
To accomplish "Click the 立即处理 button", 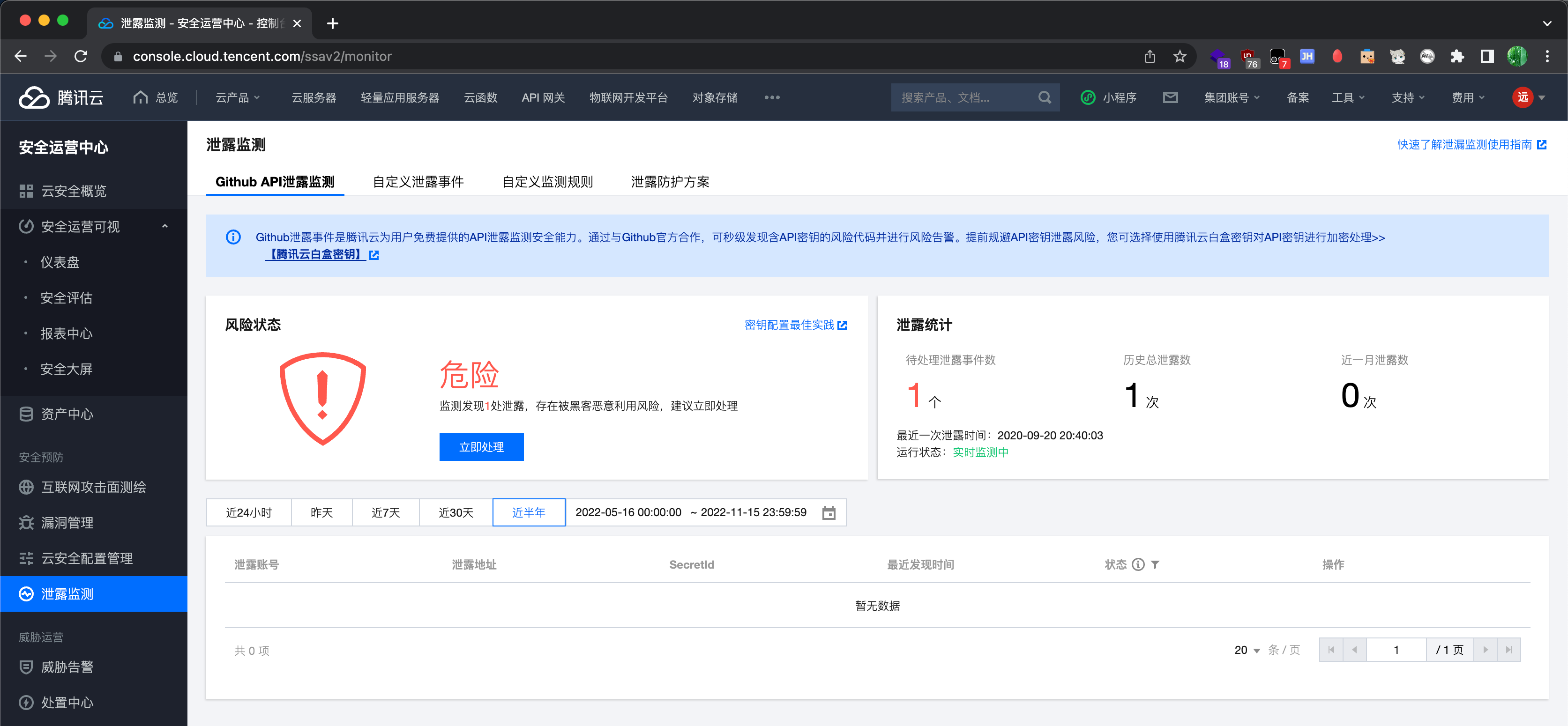I will coord(481,447).
